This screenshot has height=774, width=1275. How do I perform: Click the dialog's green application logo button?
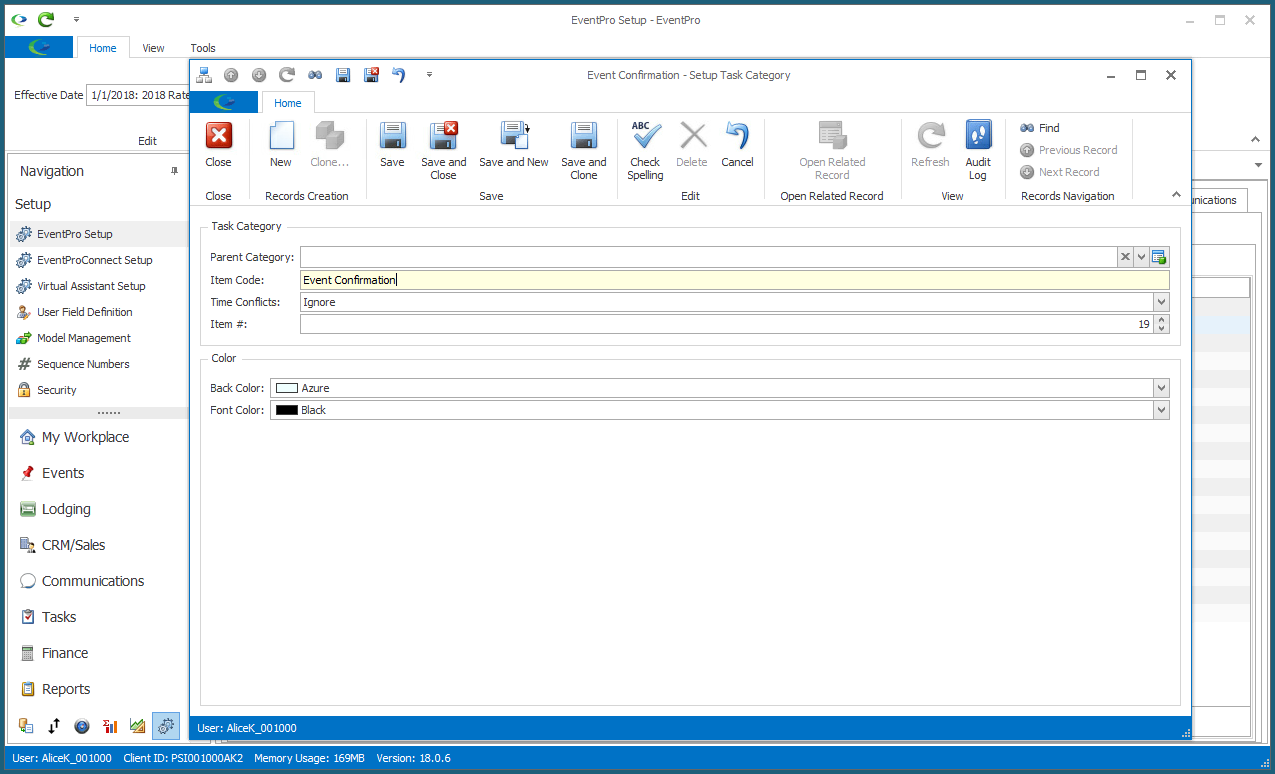coord(223,102)
